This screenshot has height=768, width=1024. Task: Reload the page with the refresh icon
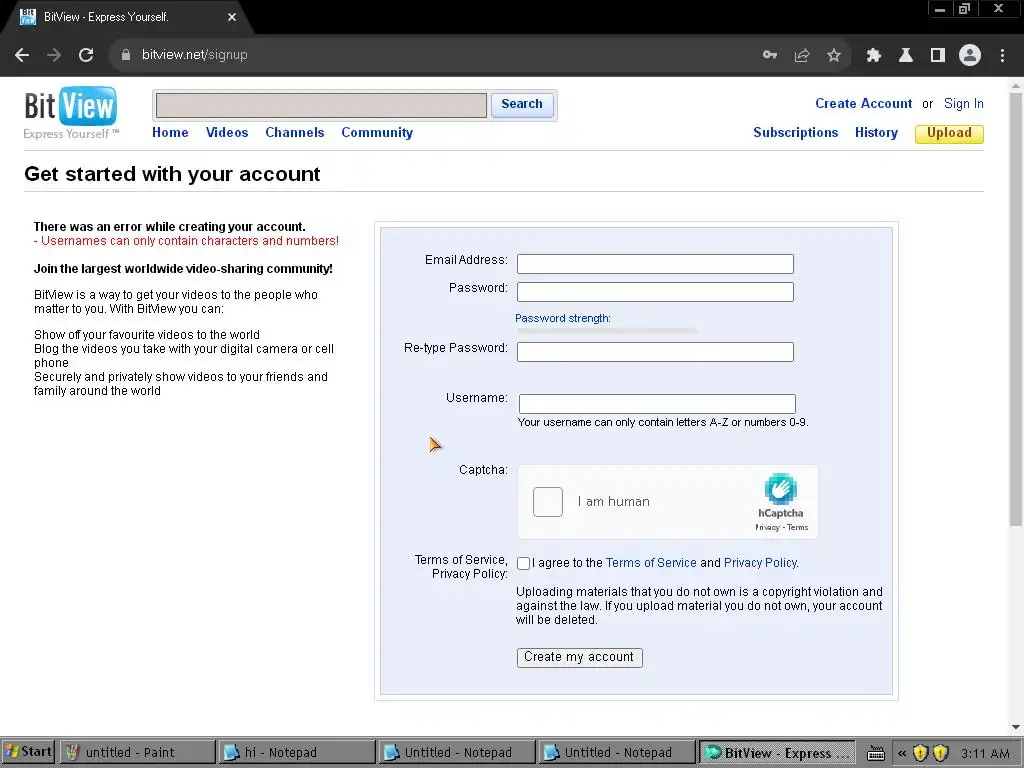86,55
